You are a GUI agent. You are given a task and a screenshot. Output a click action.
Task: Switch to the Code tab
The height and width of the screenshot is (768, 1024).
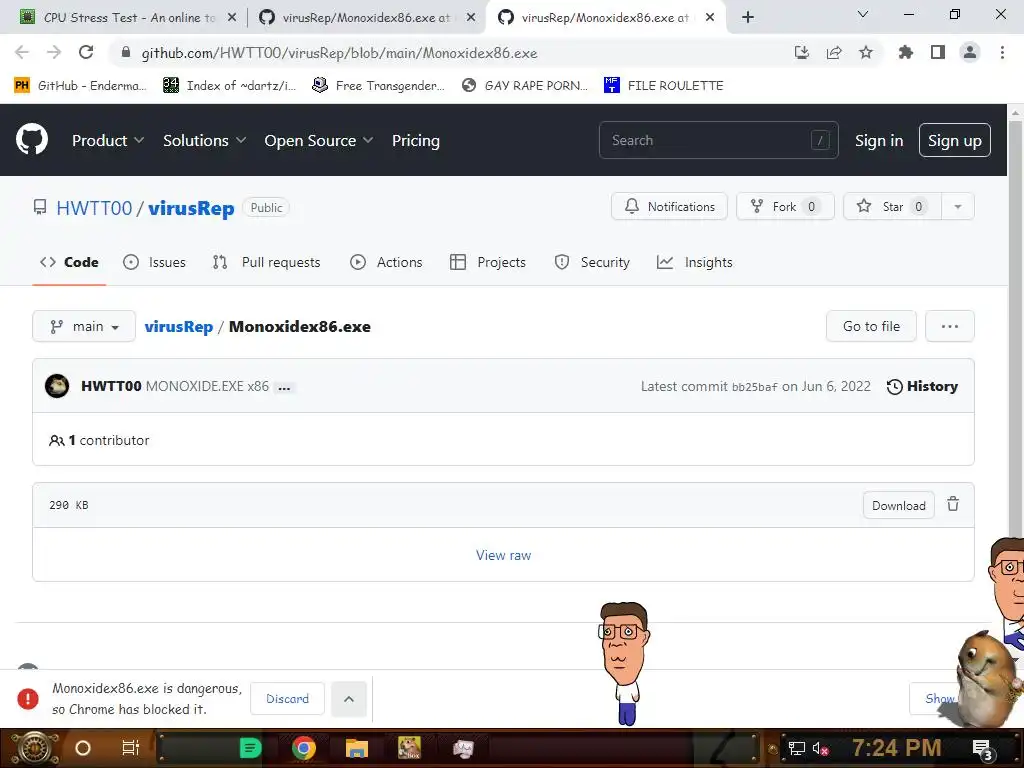tap(69, 262)
